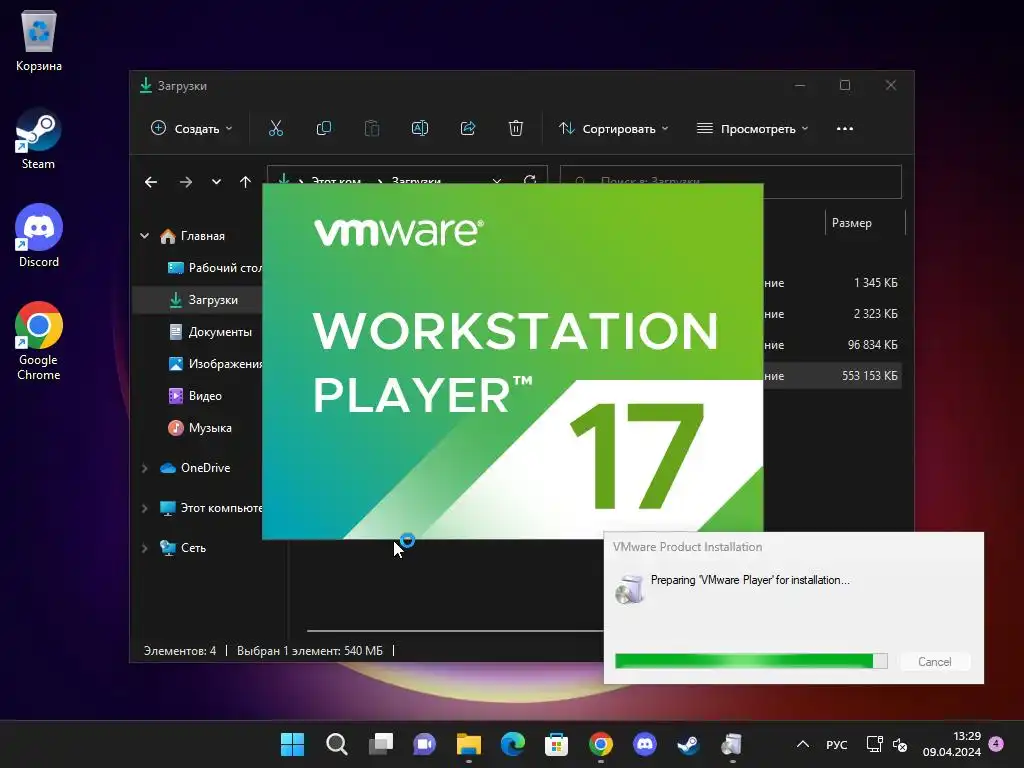Open the Сортировать dropdown
1024x768 pixels.
[614, 129]
